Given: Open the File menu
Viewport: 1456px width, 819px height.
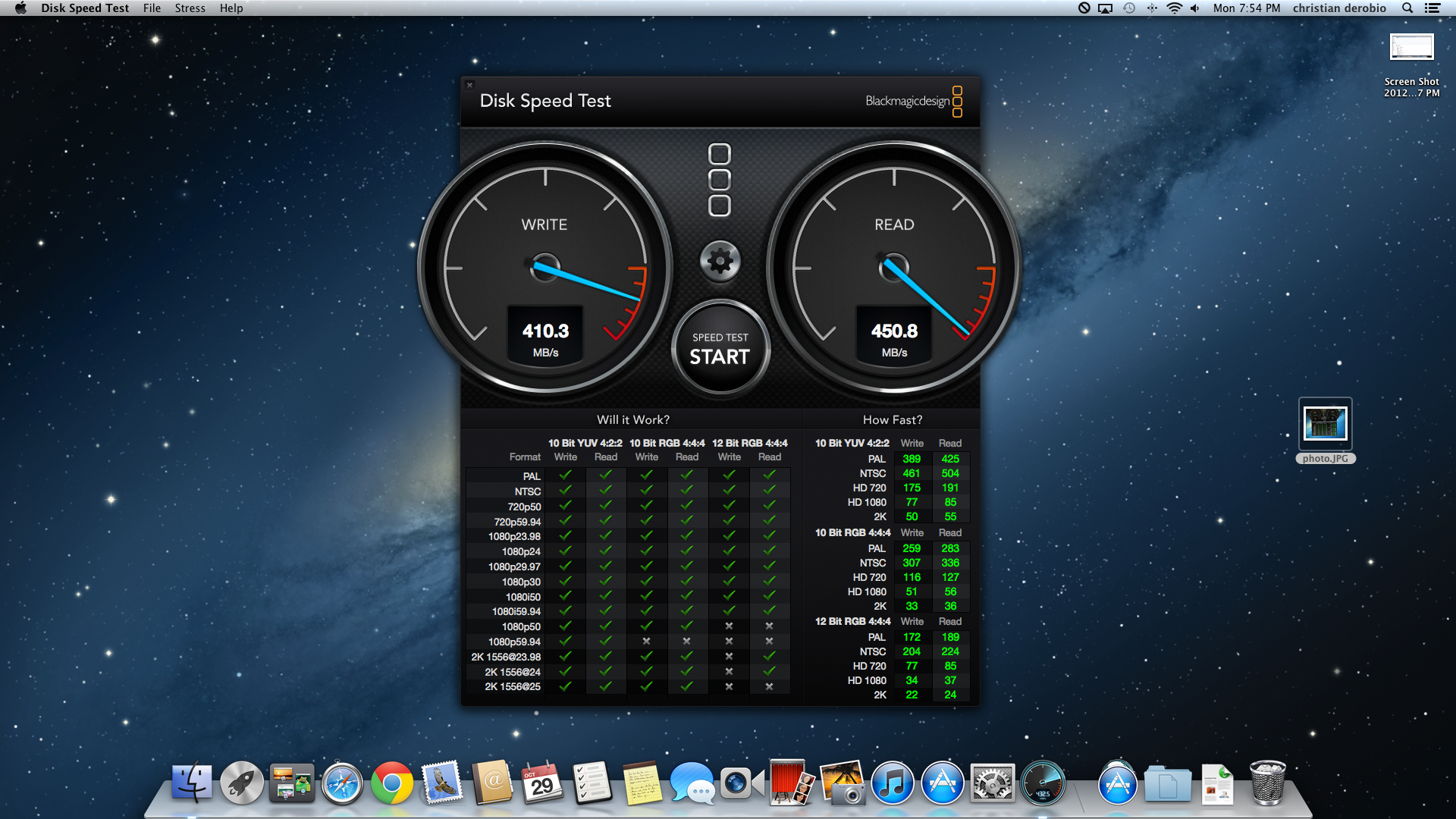Looking at the screenshot, I should tap(152, 8).
